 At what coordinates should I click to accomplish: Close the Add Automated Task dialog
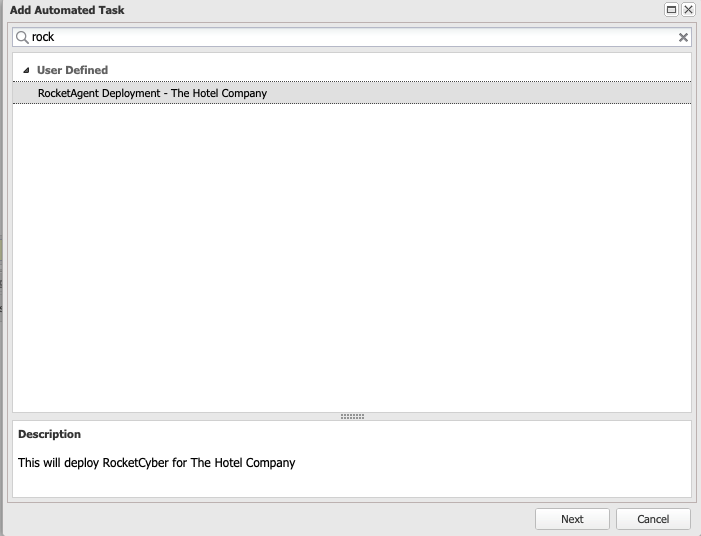point(688,9)
